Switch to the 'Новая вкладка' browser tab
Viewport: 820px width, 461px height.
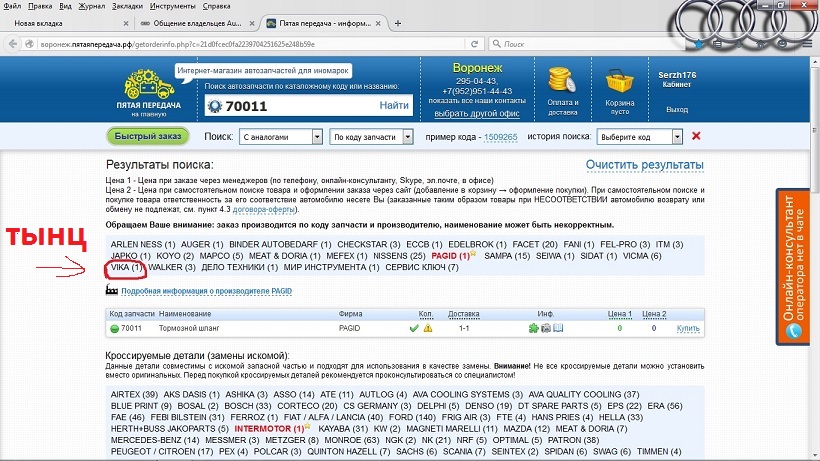click(60, 21)
